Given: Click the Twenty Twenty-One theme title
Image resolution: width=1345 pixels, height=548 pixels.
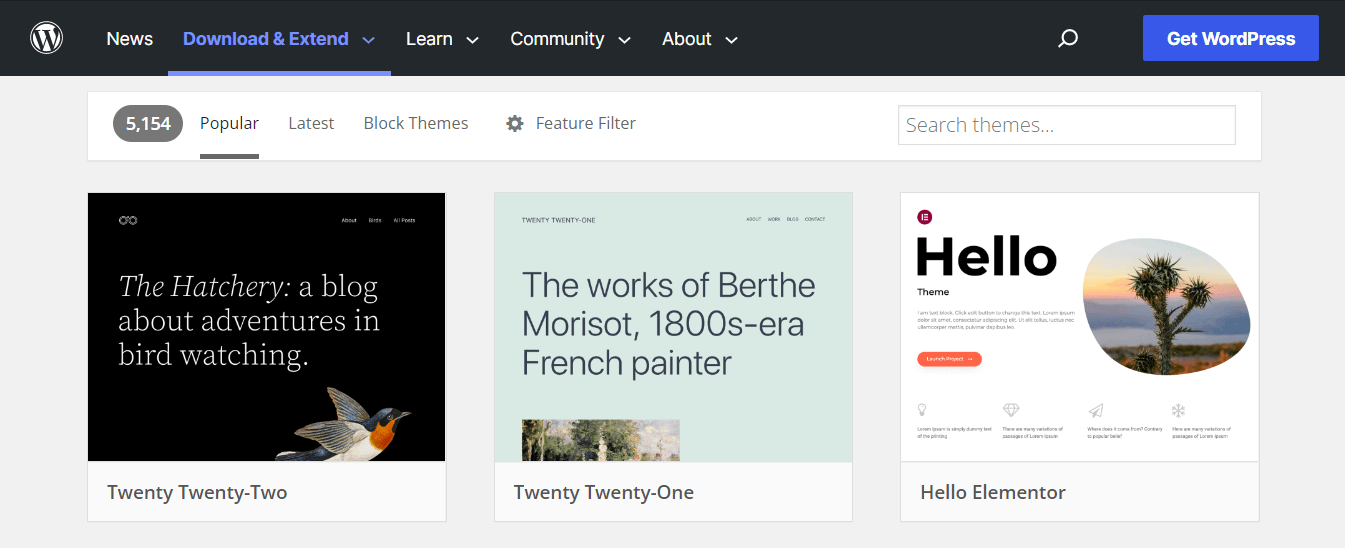Looking at the screenshot, I should pos(604,492).
